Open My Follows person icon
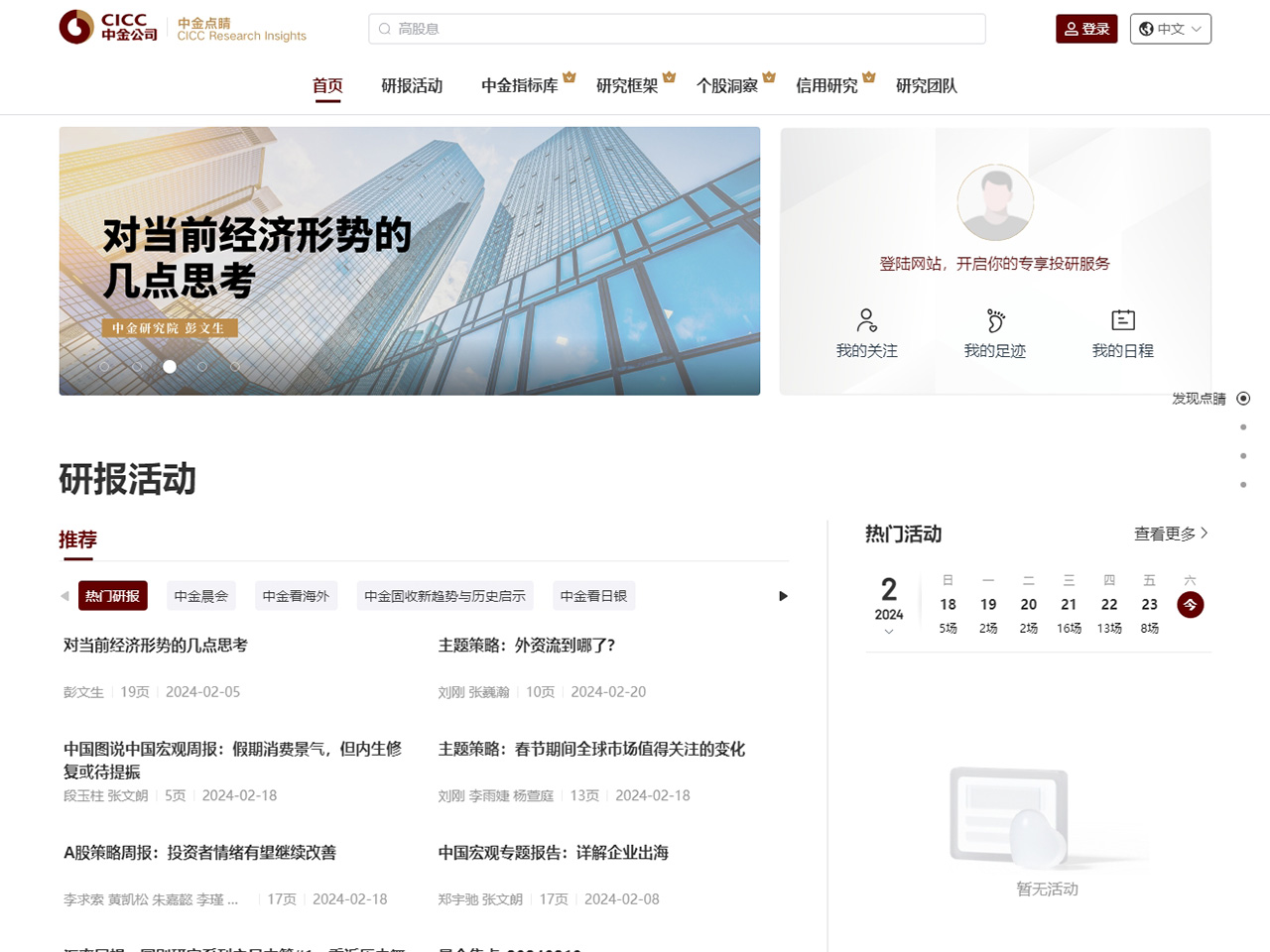The width and height of the screenshot is (1270, 952). 866,320
